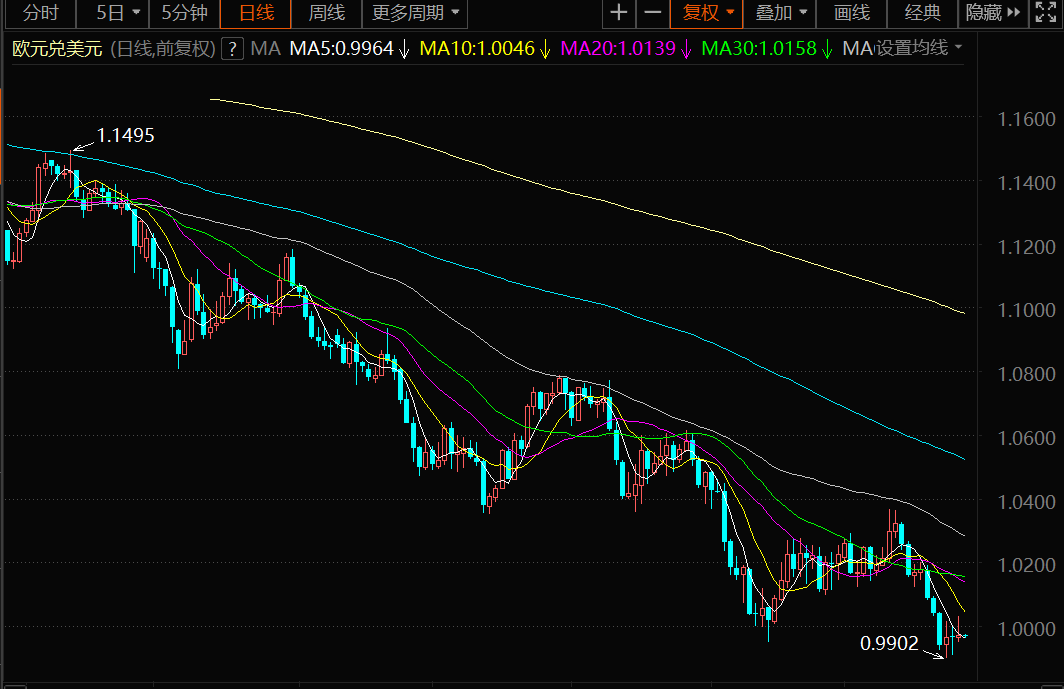This screenshot has width=1064, height=689.
Task: Activate the 画线 drawing tool button
Action: point(852,13)
